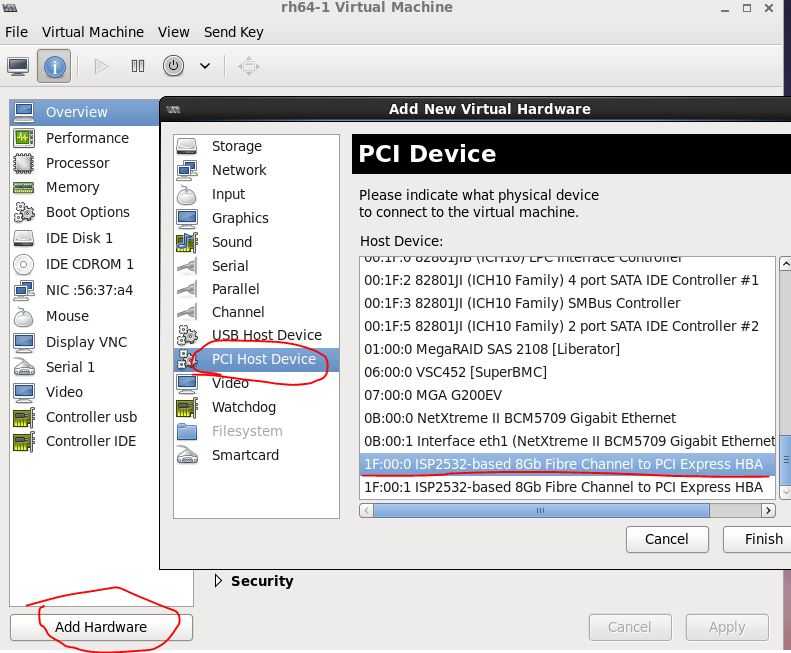791x653 pixels.
Task: Select 07:00:0 MGA G200EV device
Action: point(568,395)
